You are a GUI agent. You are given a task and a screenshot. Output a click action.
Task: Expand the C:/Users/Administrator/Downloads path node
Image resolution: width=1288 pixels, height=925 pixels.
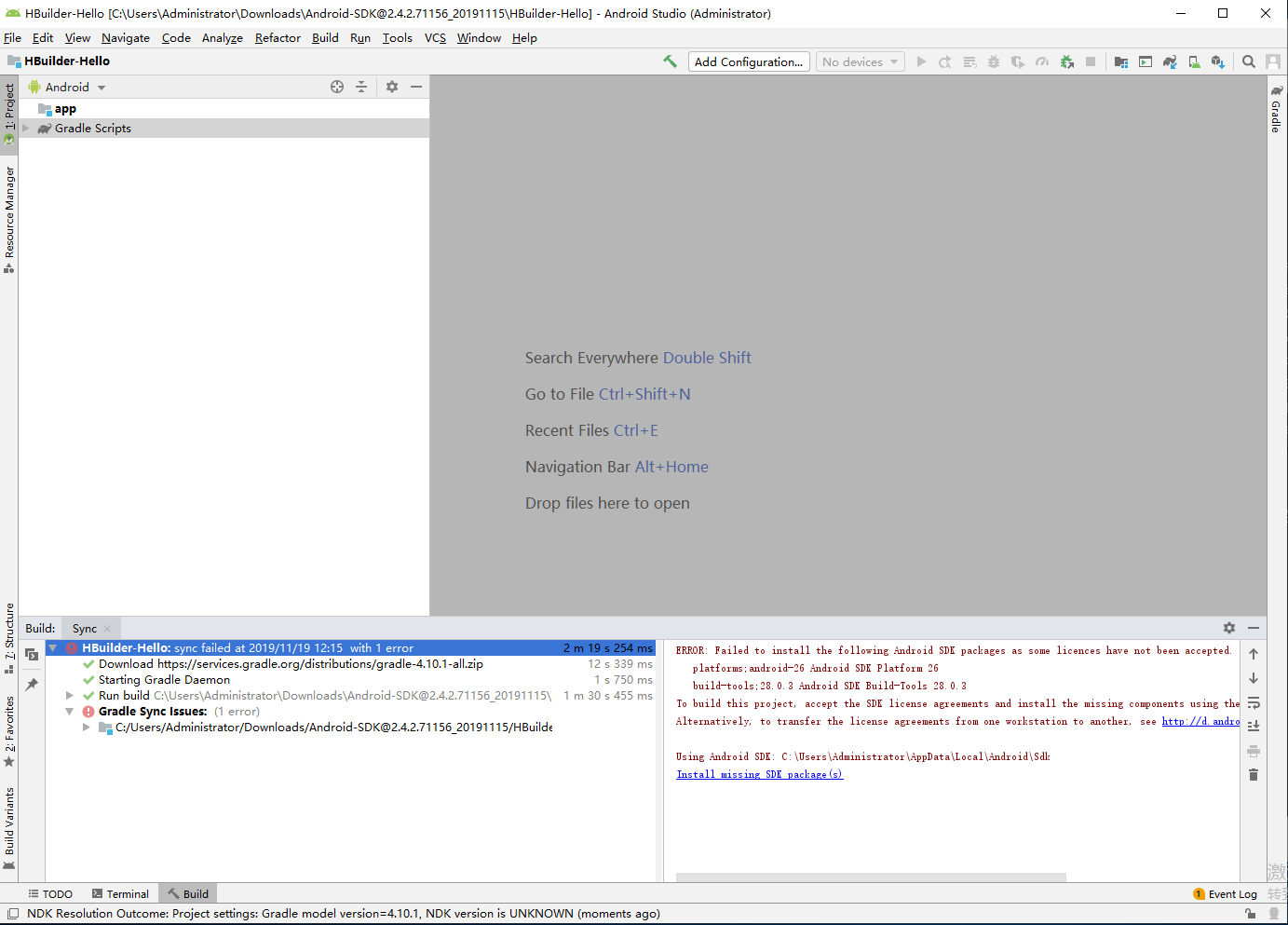pyautogui.click(x=87, y=728)
